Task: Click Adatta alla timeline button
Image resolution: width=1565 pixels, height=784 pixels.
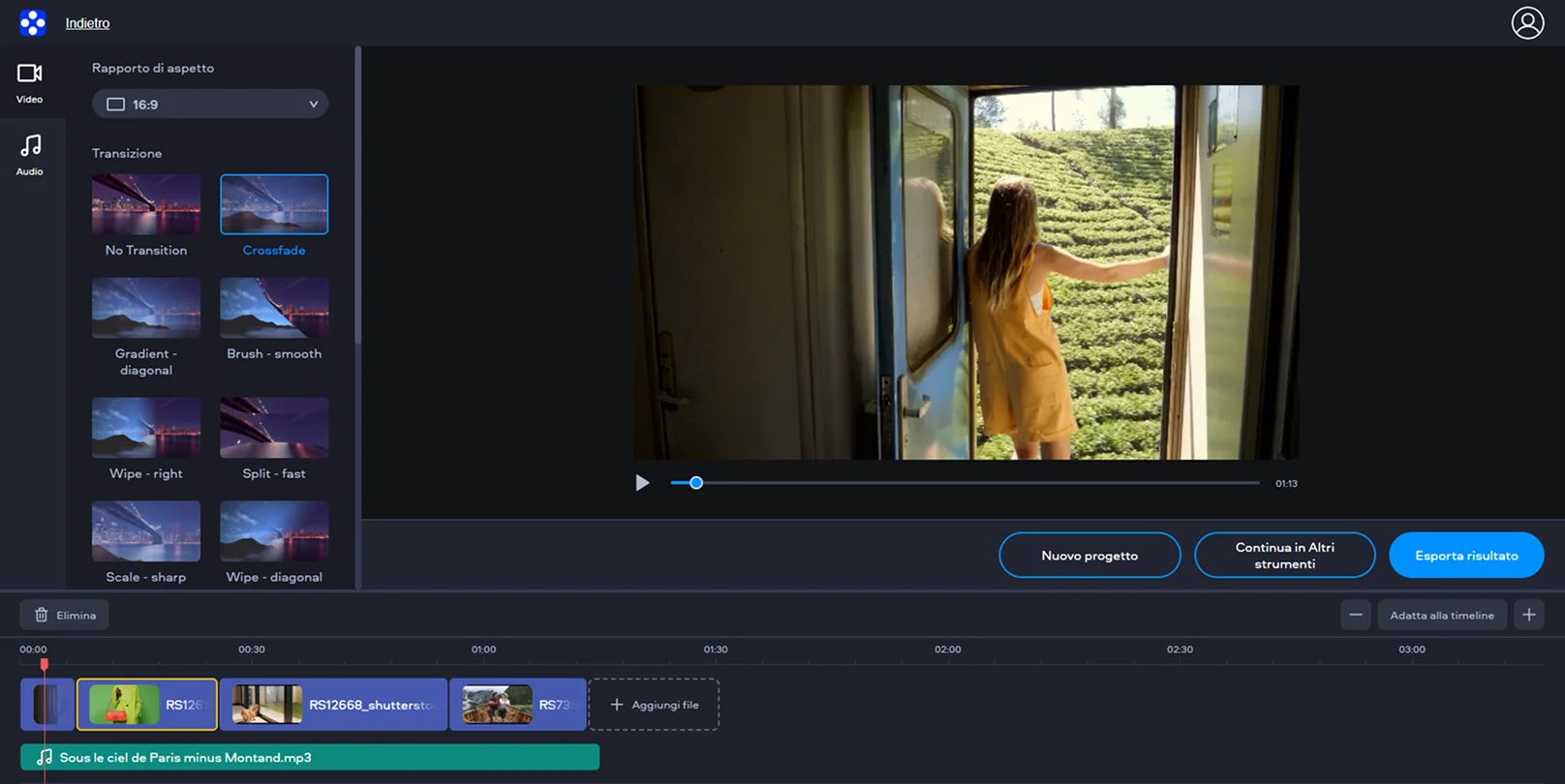Action: [x=1442, y=615]
